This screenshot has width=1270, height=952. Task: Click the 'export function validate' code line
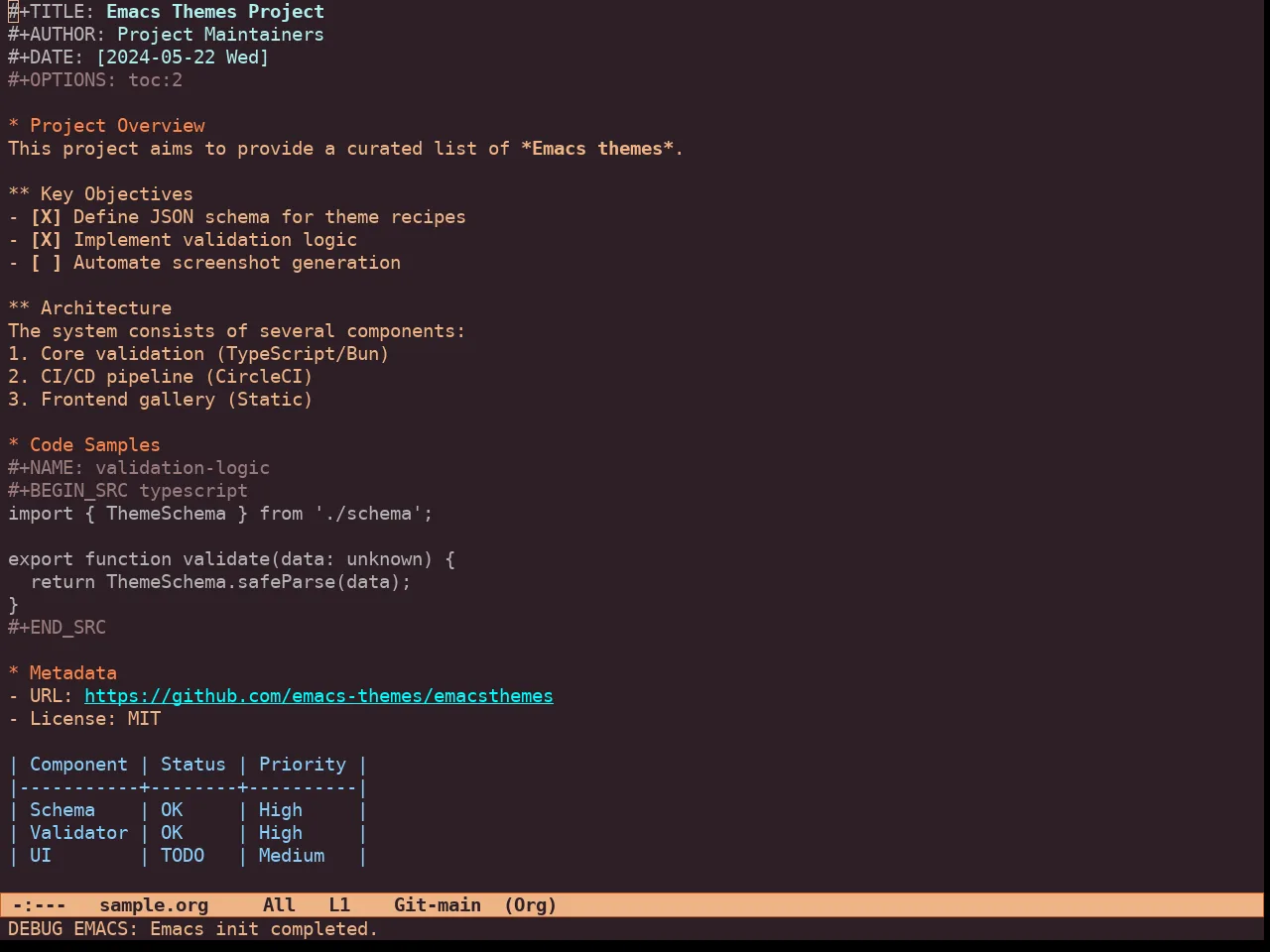231,559
